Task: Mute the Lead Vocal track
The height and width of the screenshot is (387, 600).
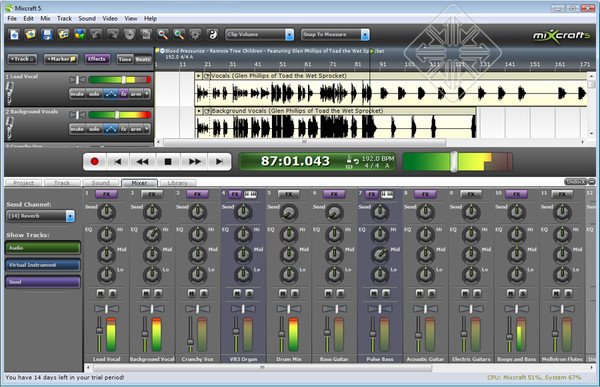Action: [77, 94]
